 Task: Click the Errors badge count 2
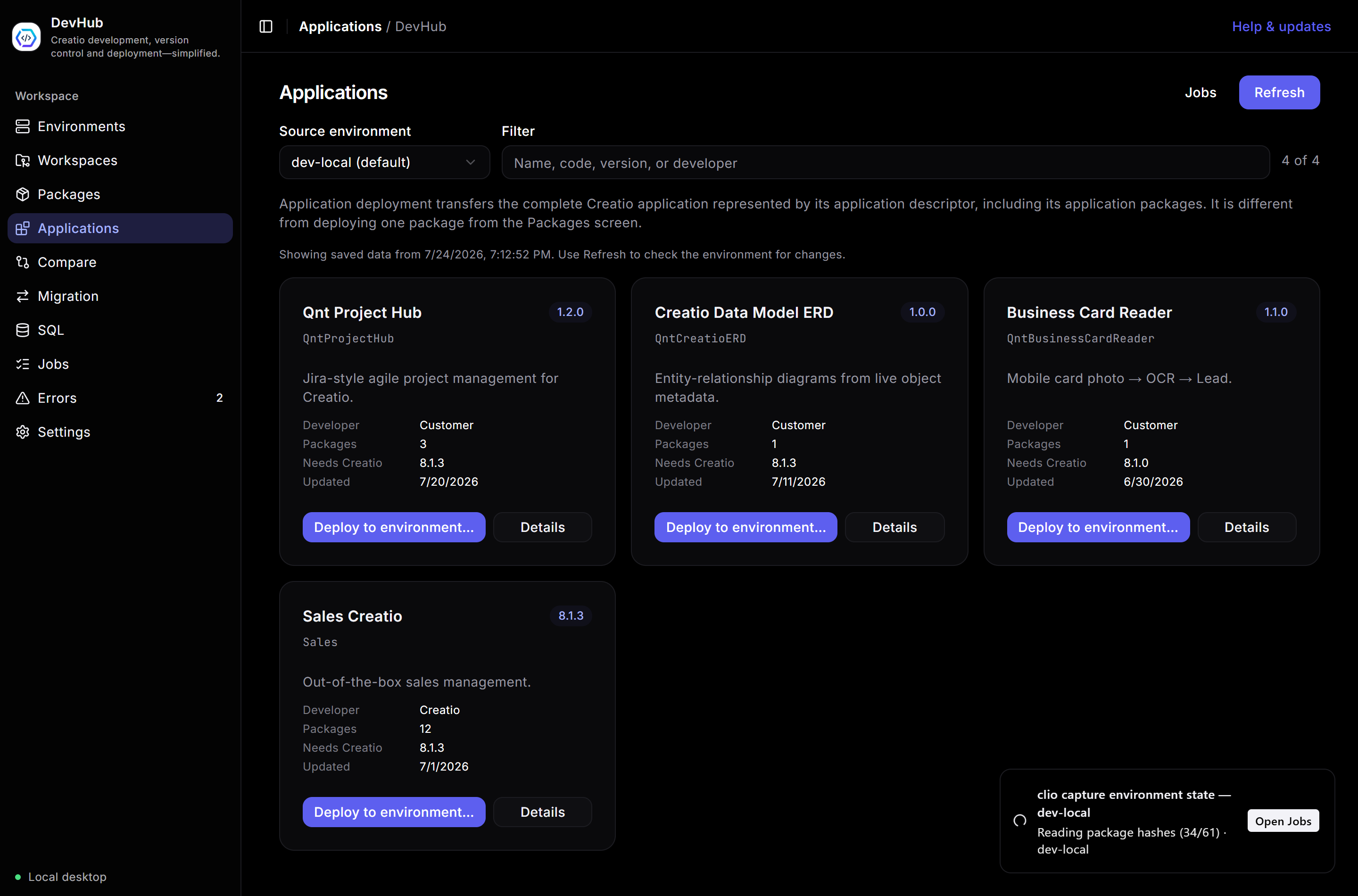tap(219, 398)
